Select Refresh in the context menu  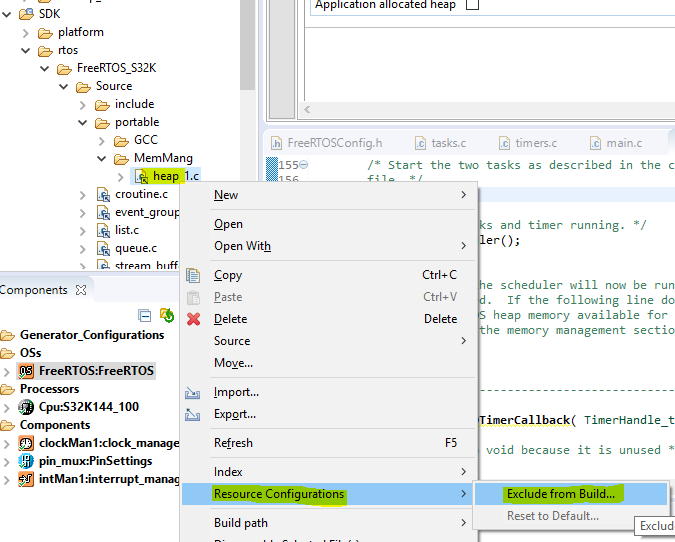pyautogui.click(x=329, y=443)
